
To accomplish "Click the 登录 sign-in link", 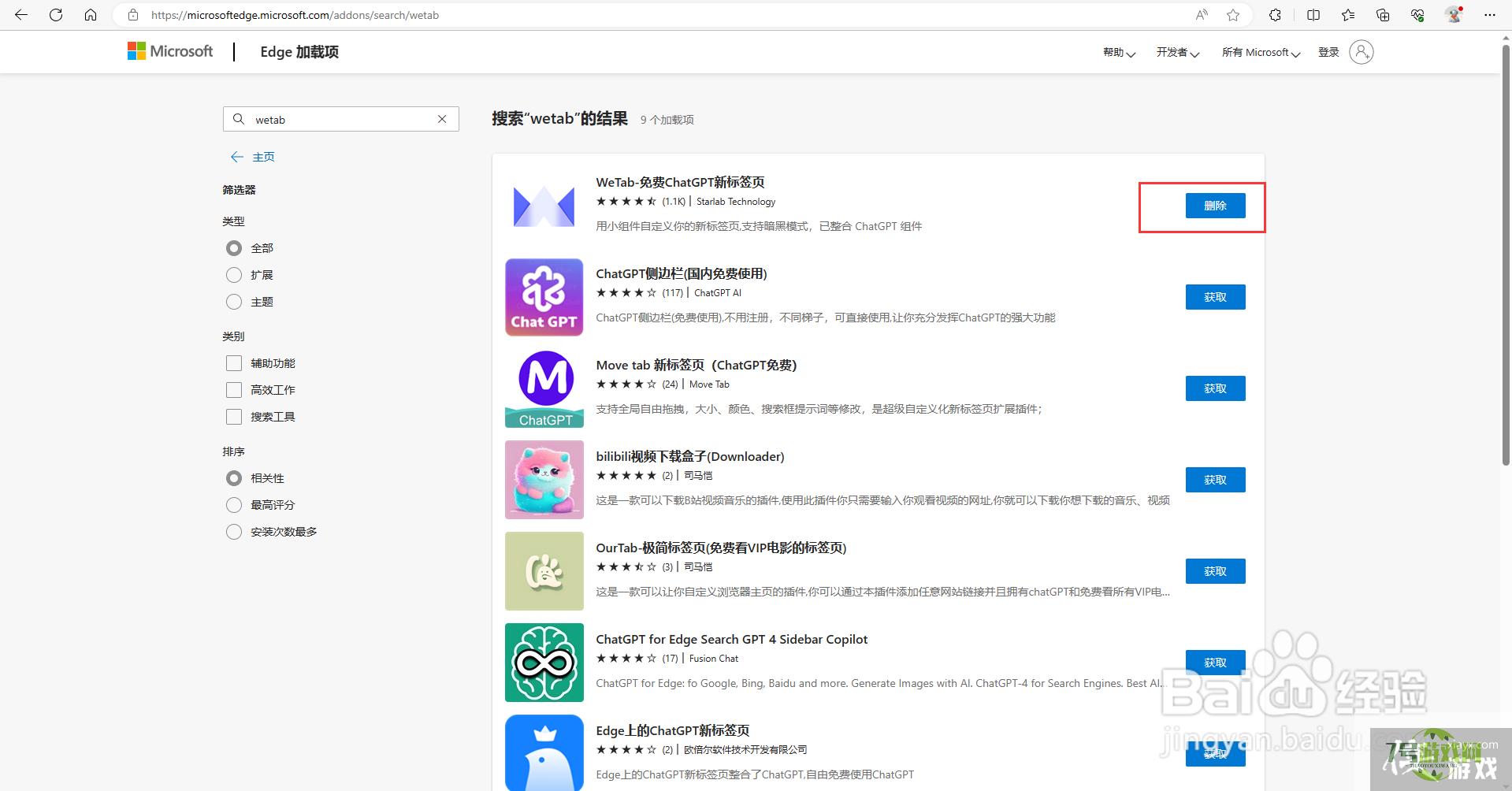I will [x=1328, y=52].
